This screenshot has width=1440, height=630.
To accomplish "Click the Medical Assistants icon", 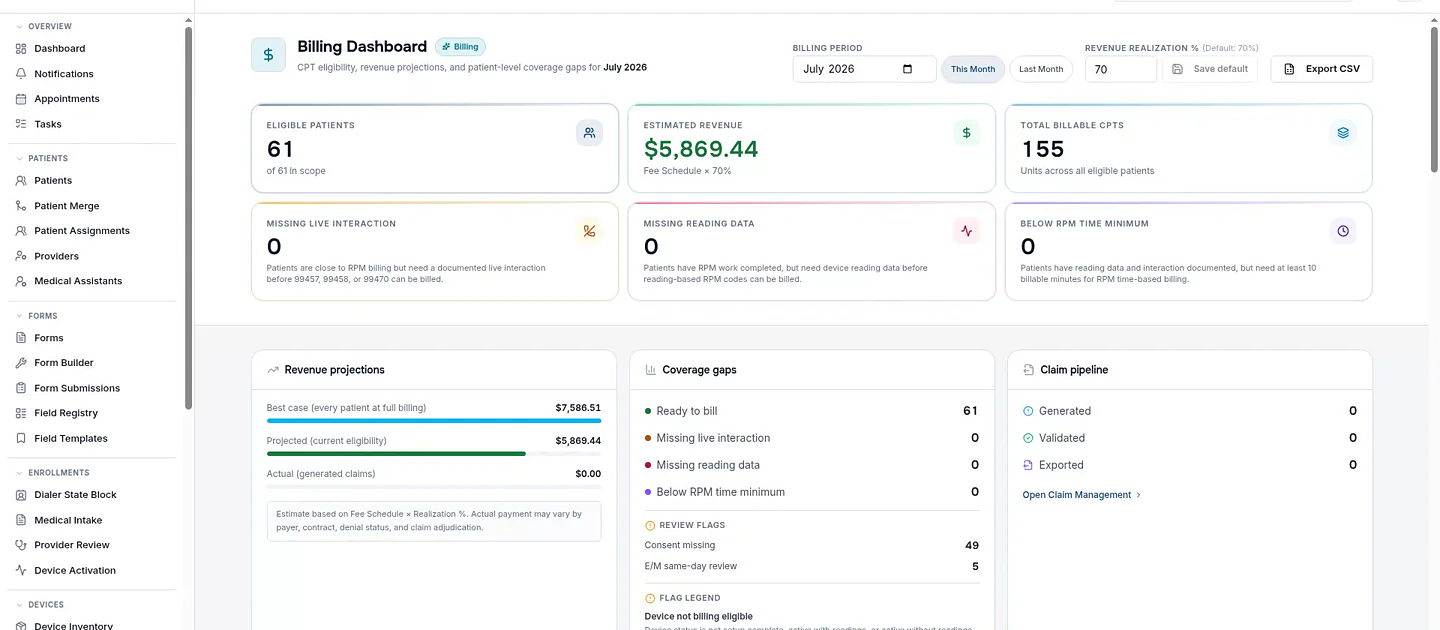I will pos(21,281).
